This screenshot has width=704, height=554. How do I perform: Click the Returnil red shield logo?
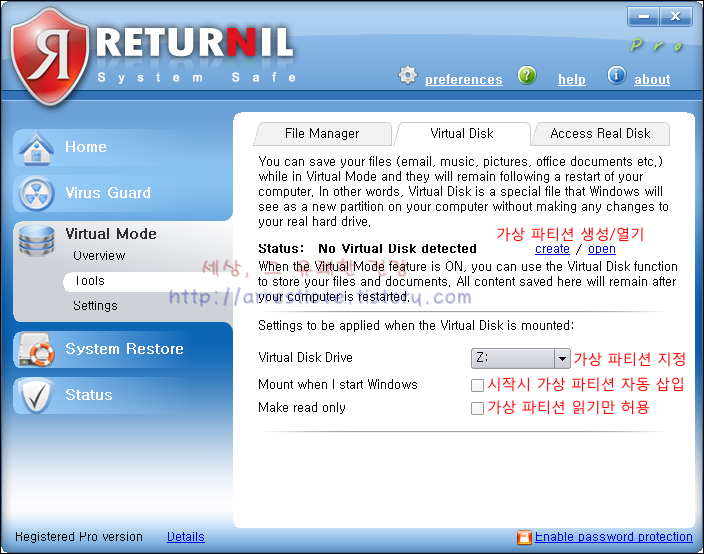[x=49, y=56]
